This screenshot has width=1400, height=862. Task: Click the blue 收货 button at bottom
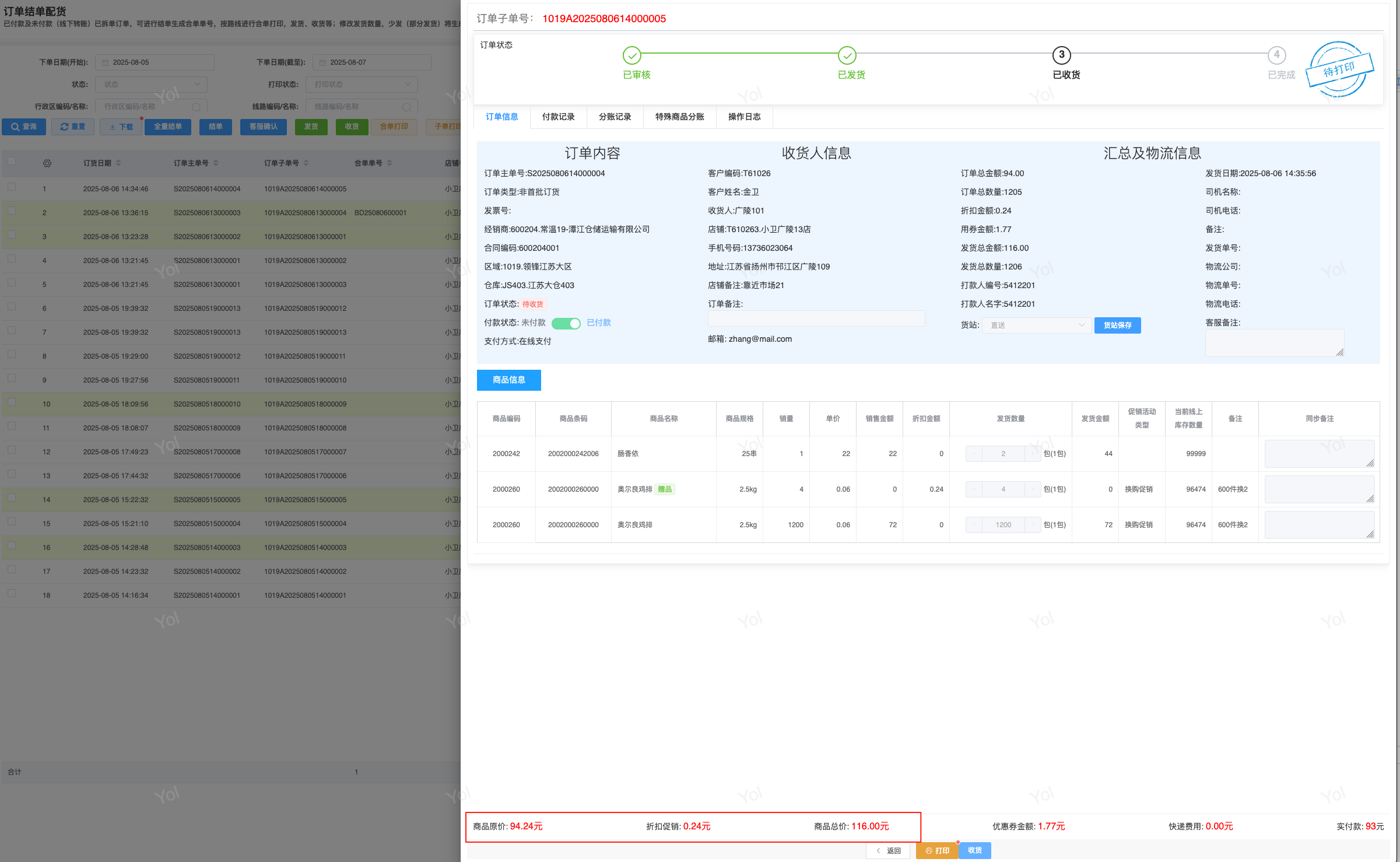pyautogui.click(x=974, y=850)
